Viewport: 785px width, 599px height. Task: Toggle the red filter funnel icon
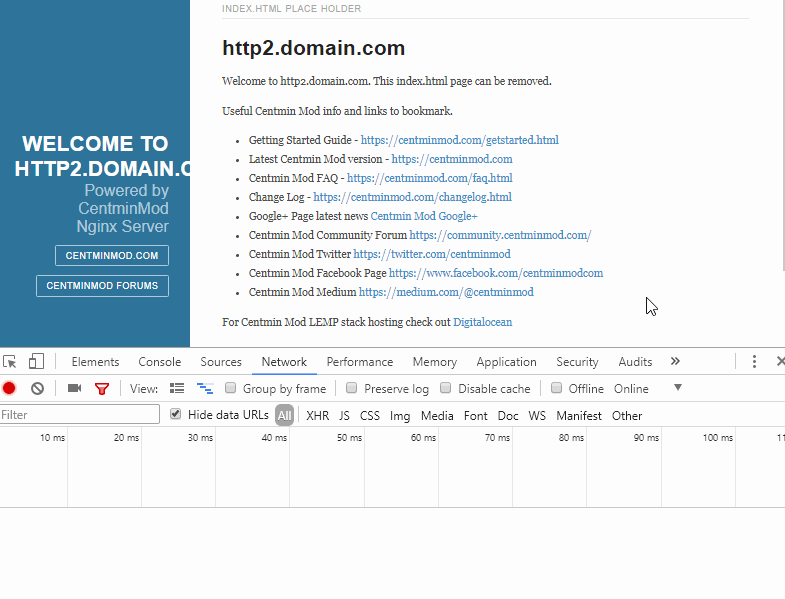102,389
